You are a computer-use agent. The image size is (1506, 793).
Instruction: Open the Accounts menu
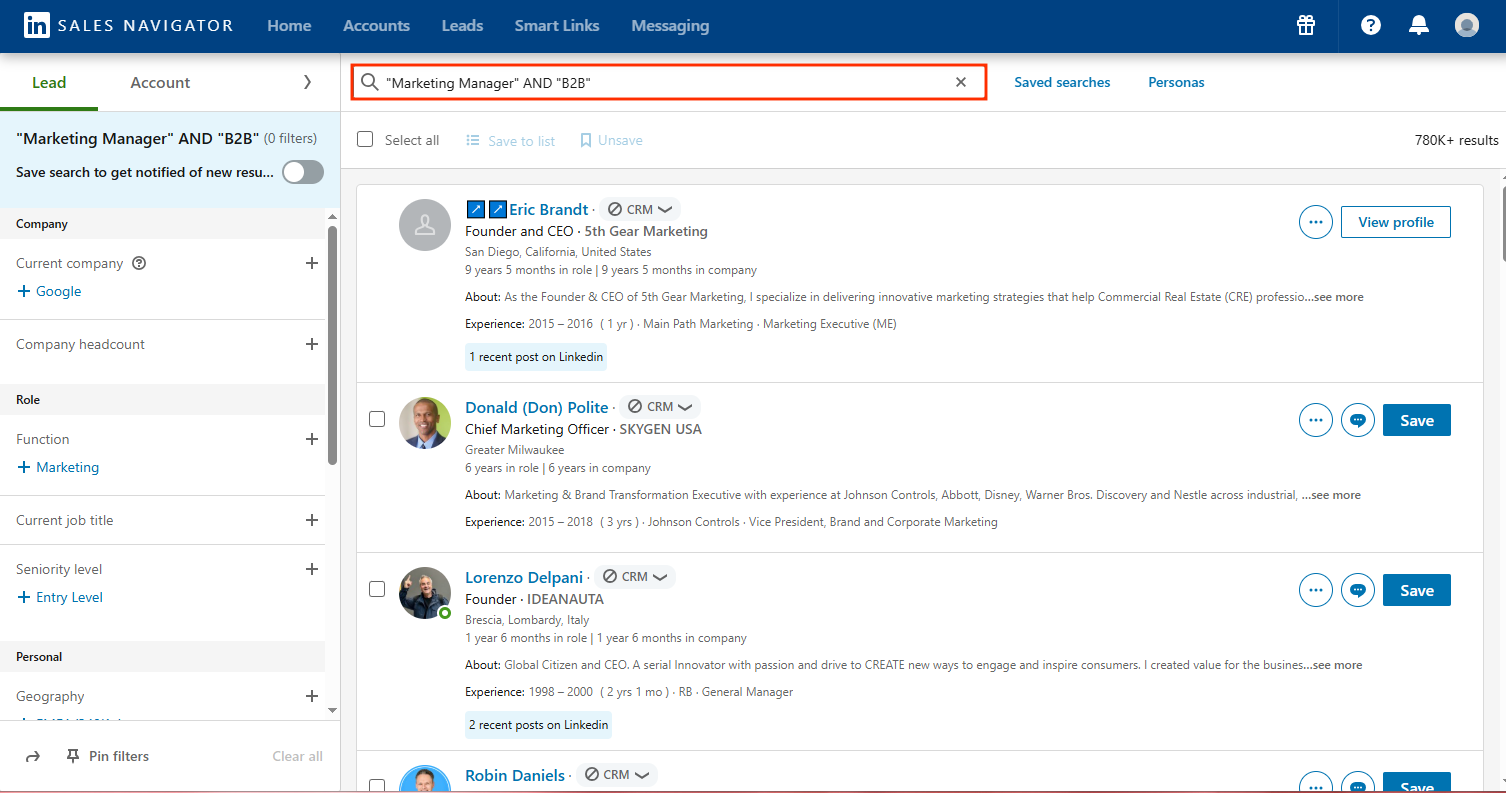(x=376, y=26)
